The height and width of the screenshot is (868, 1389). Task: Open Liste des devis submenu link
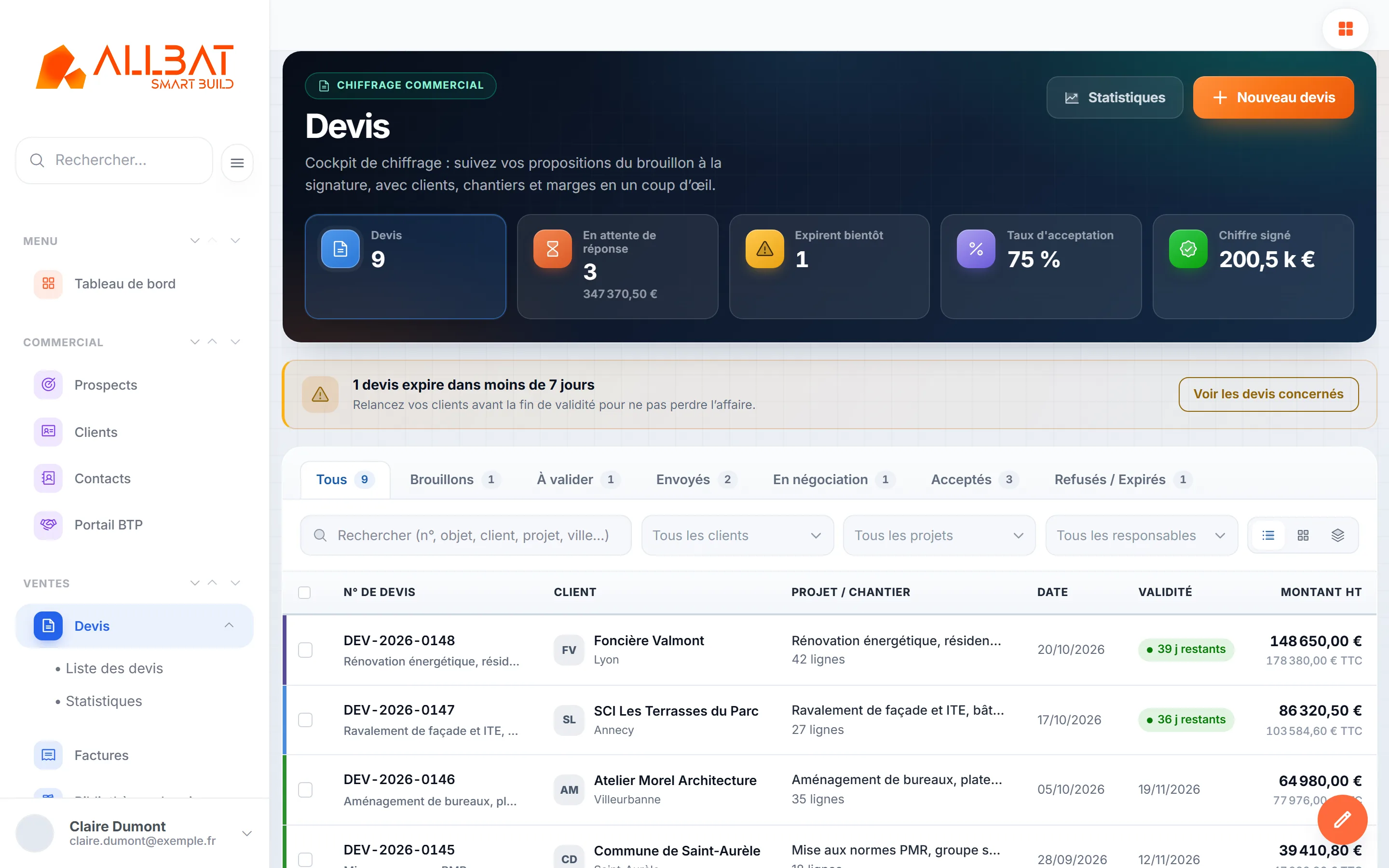(x=114, y=668)
